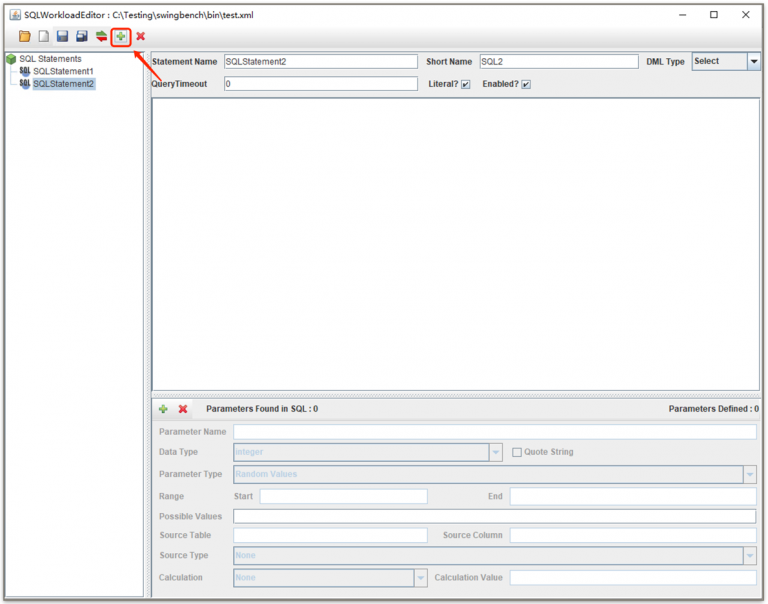Save the workload with the floppy disk icon
This screenshot has width=768, height=604.
pos(62,36)
